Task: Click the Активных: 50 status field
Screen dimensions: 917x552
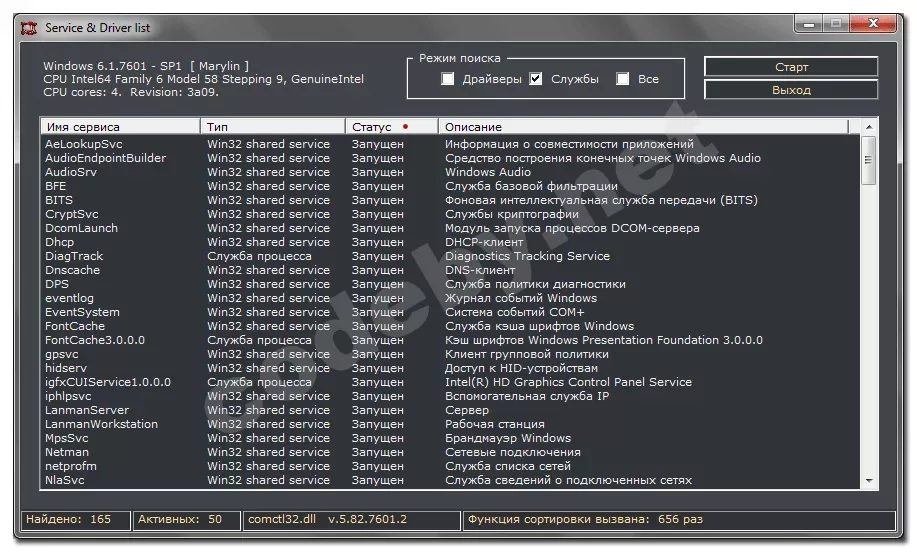Action: [x=187, y=519]
